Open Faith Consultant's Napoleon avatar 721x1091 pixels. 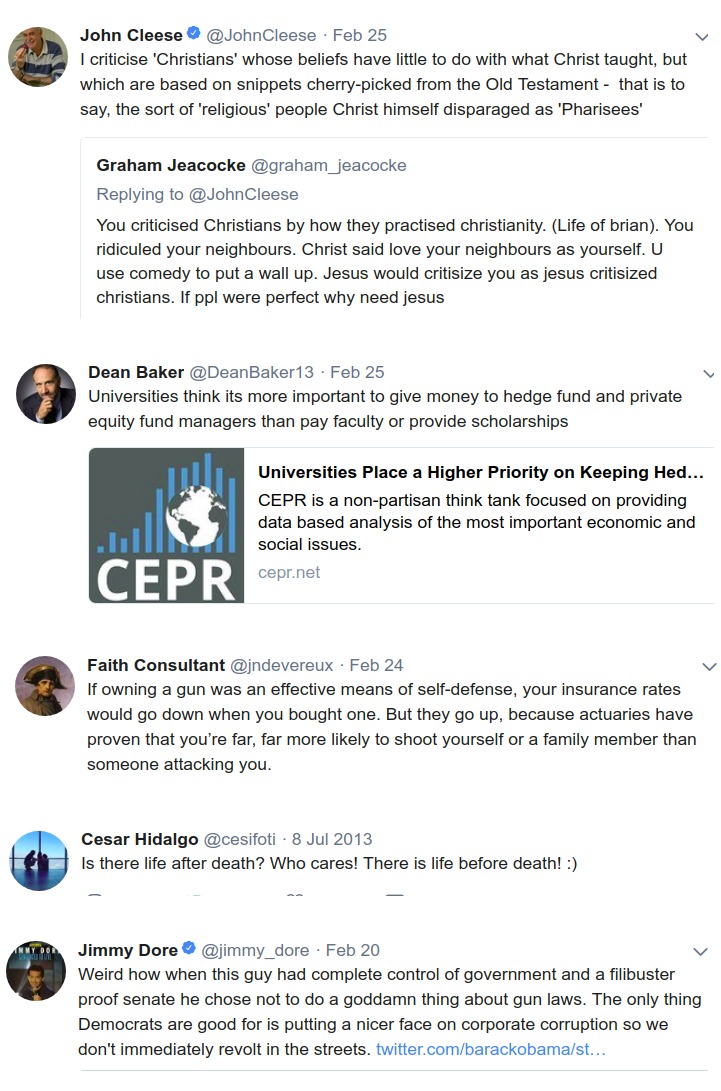46,686
